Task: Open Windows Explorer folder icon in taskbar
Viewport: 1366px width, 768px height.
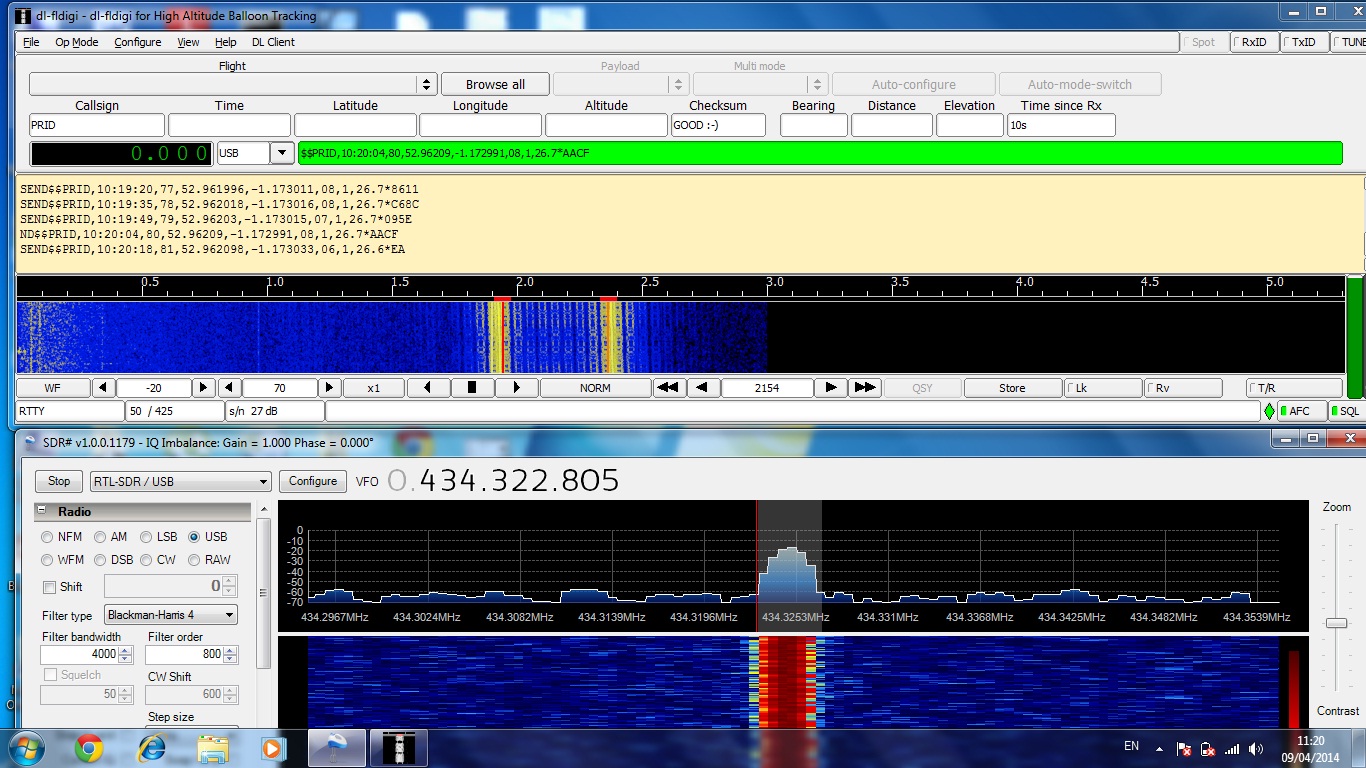Action: pos(213,748)
